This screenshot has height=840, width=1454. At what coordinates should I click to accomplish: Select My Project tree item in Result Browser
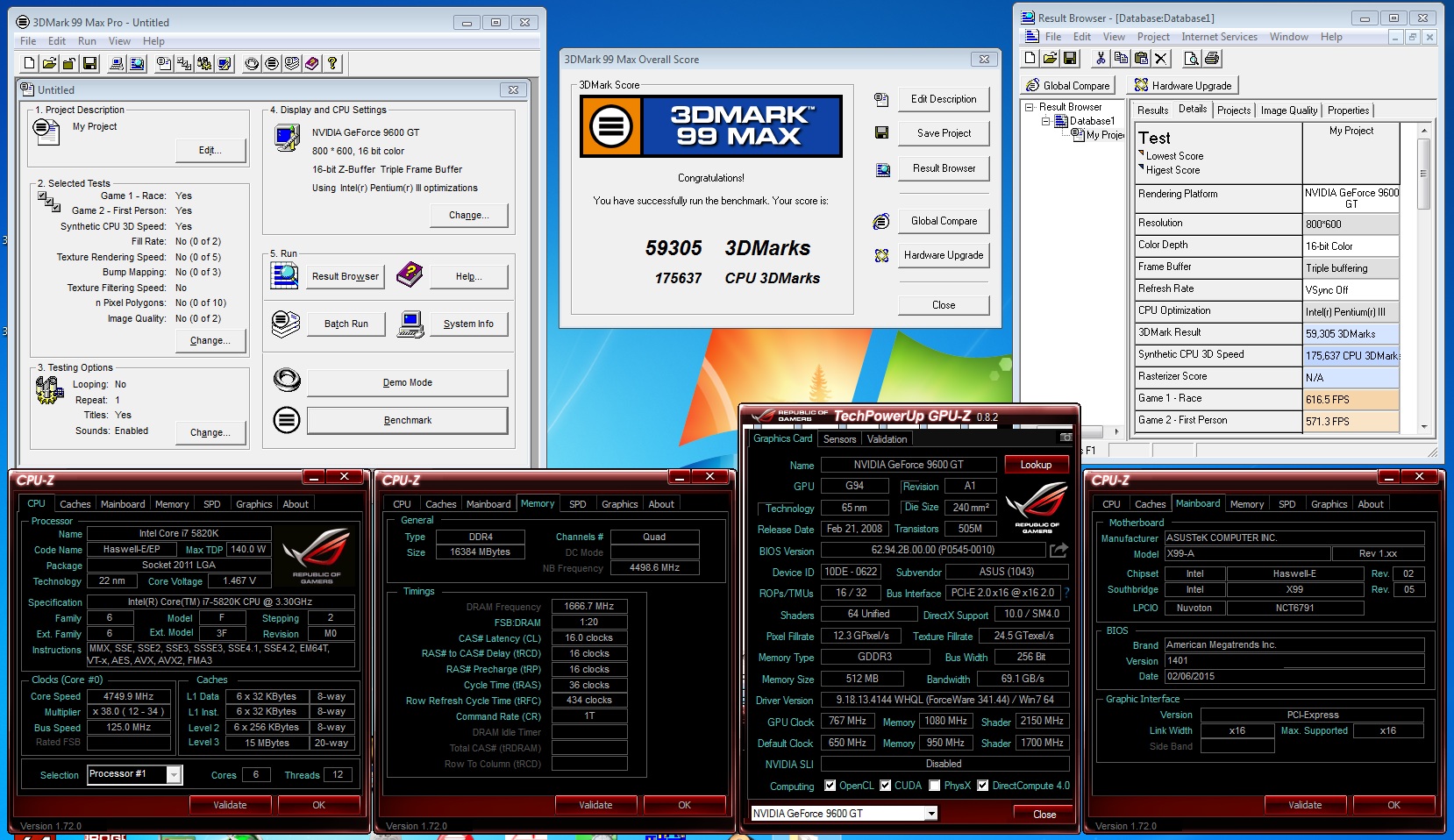1105,135
